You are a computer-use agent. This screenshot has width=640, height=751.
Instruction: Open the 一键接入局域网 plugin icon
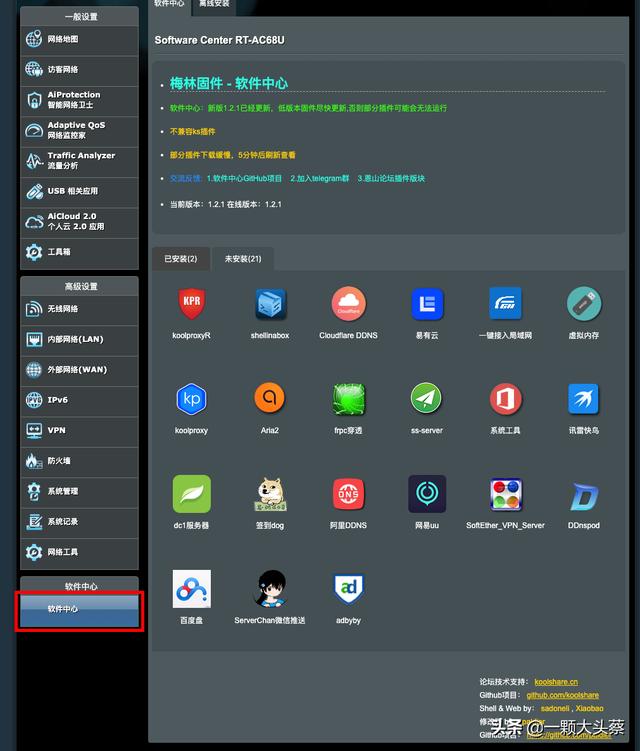click(x=505, y=304)
